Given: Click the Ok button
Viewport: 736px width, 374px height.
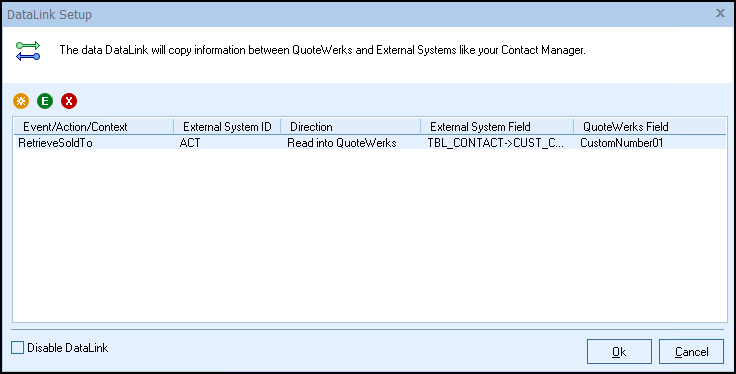Looking at the screenshot, I should (619, 351).
